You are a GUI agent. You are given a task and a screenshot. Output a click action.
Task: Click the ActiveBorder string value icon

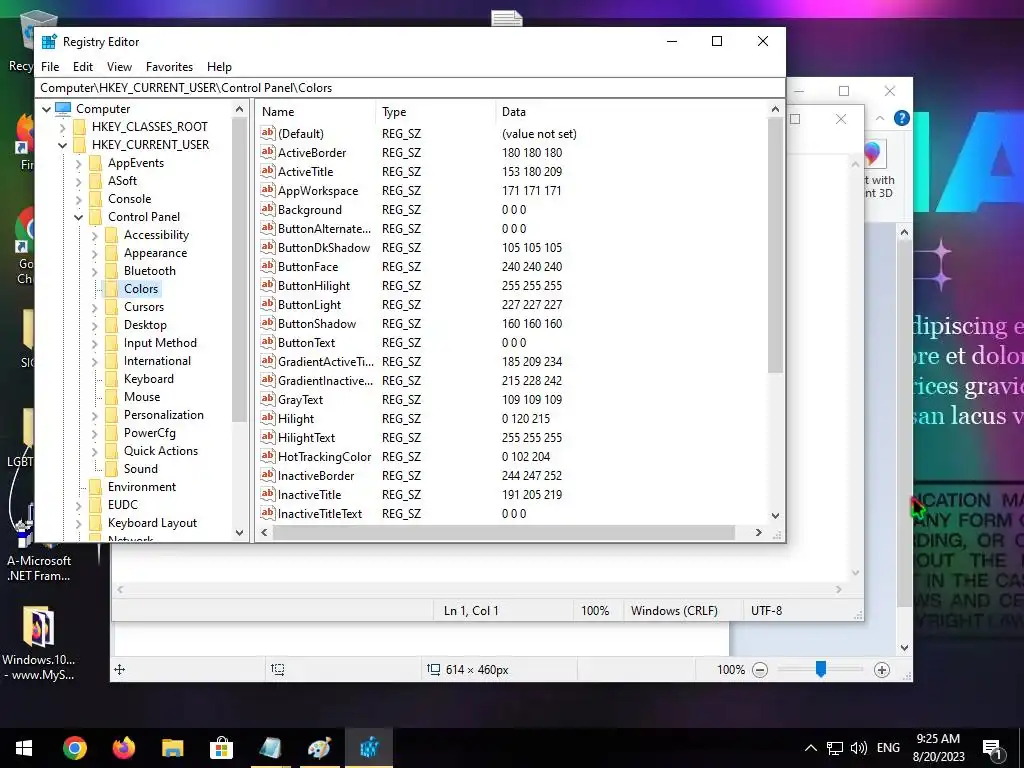267,152
